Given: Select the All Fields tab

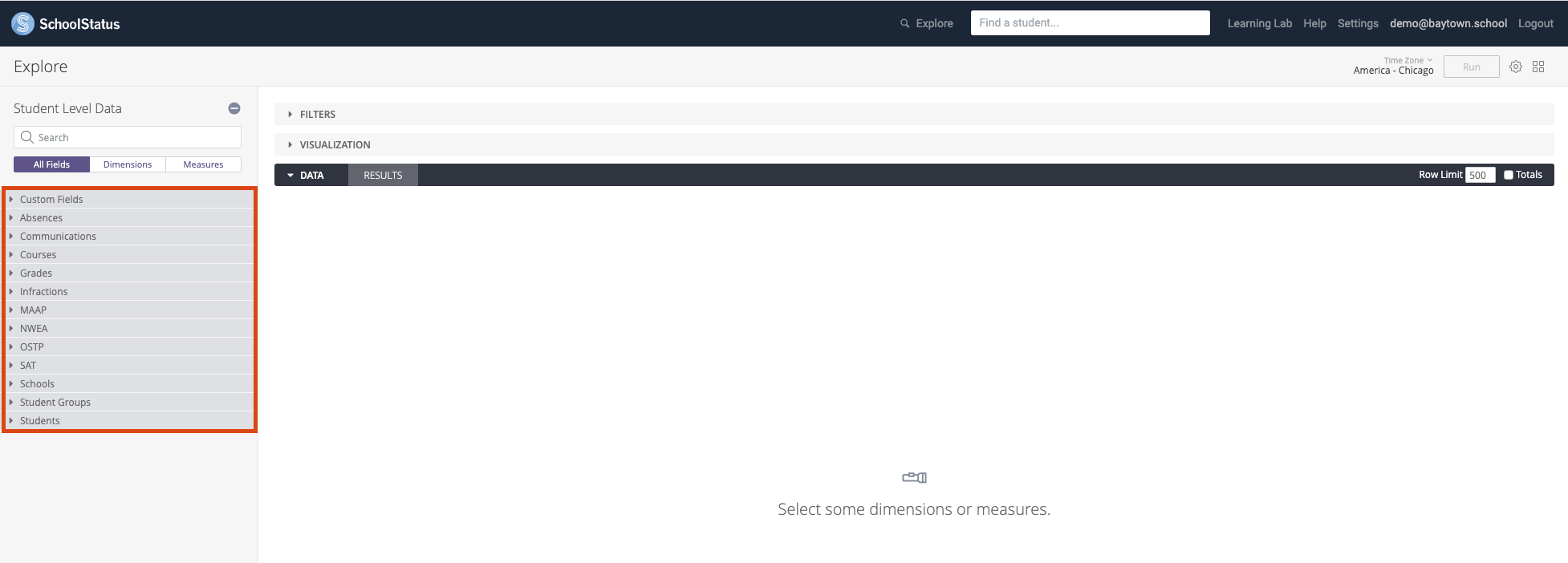Looking at the screenshot, I should (51, 164).
